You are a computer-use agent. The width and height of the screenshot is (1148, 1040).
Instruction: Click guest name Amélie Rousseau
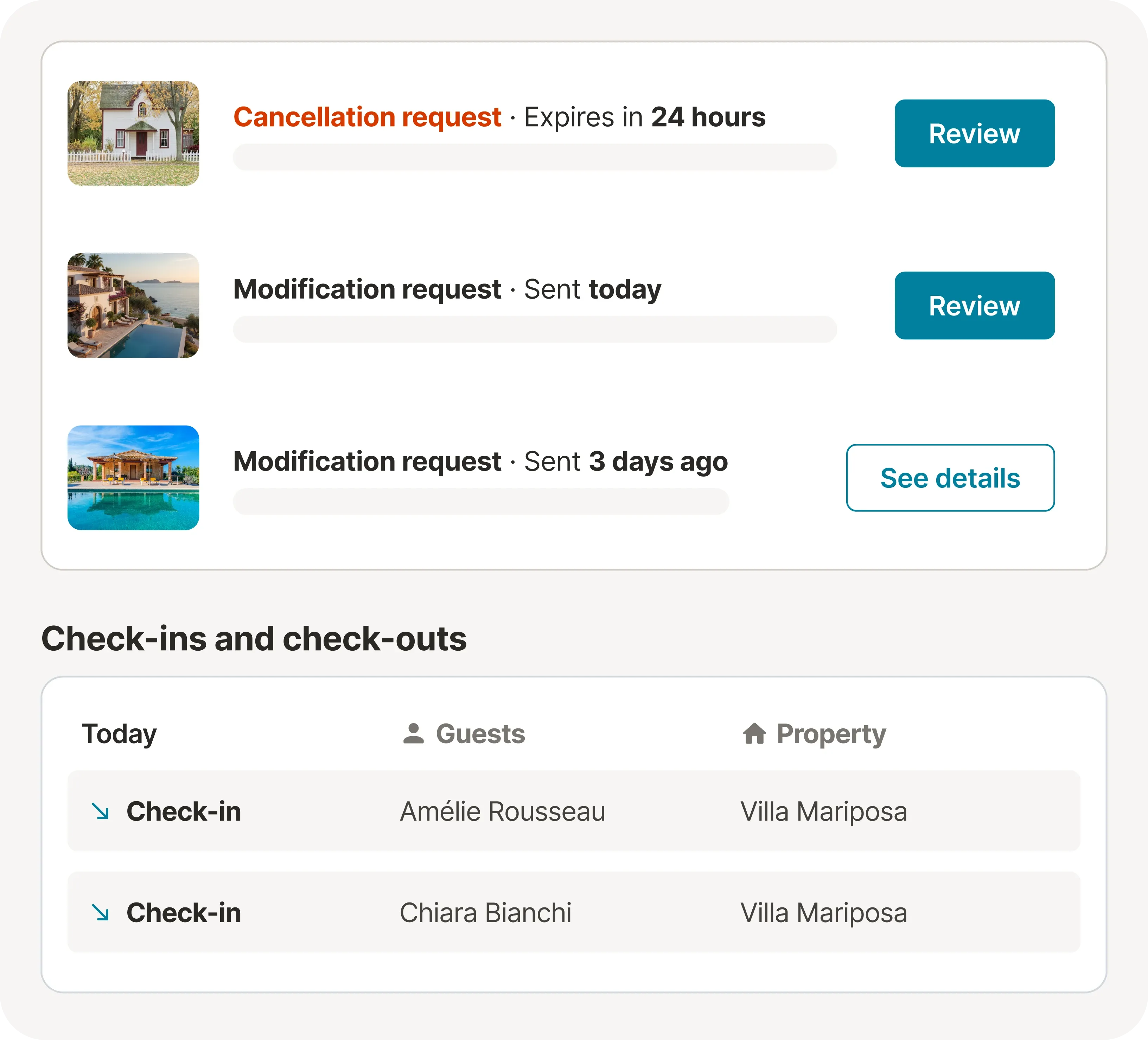tap(502, 811)
